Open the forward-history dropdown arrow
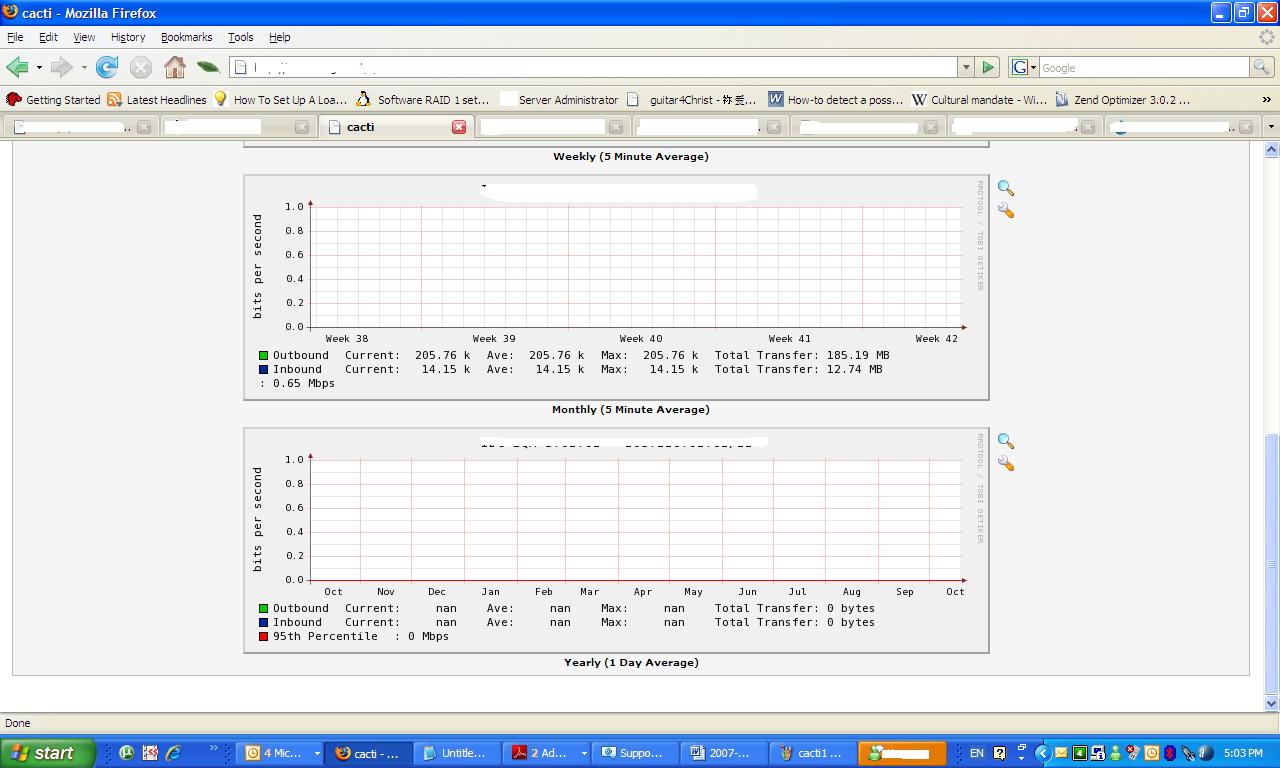 tap(84, 68)
